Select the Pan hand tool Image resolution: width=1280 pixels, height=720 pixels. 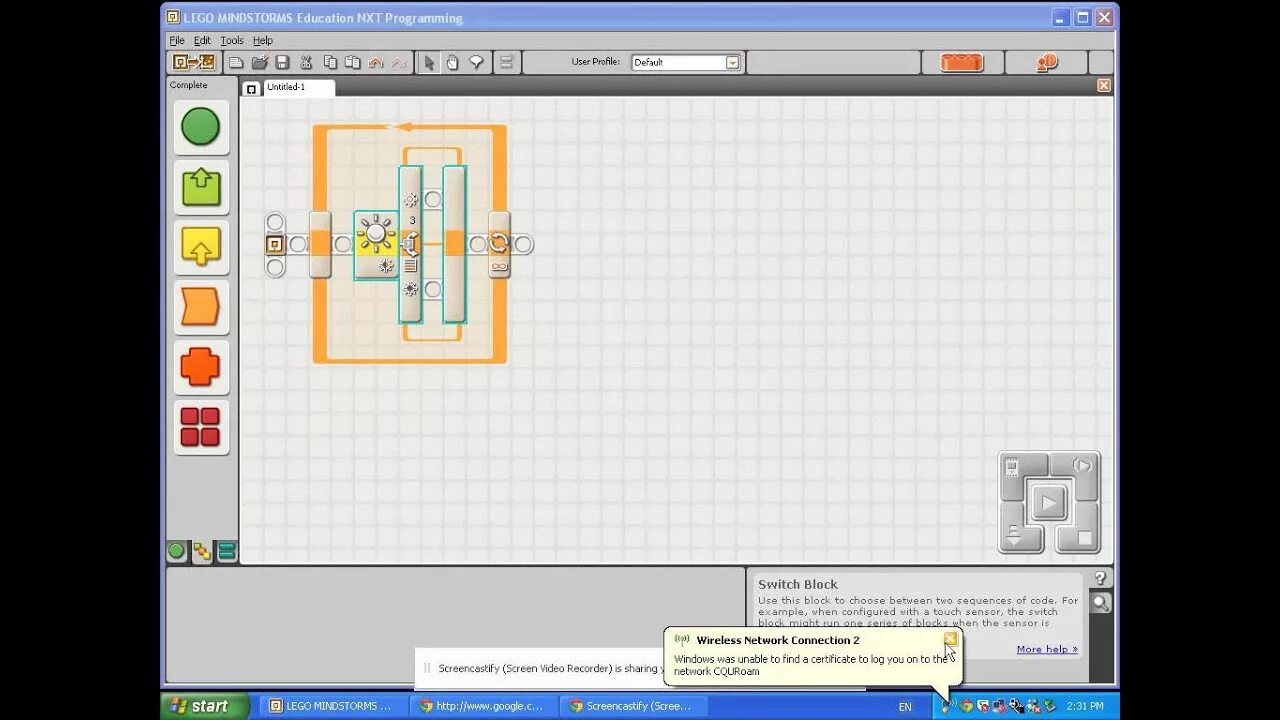(x=452, y=62)
